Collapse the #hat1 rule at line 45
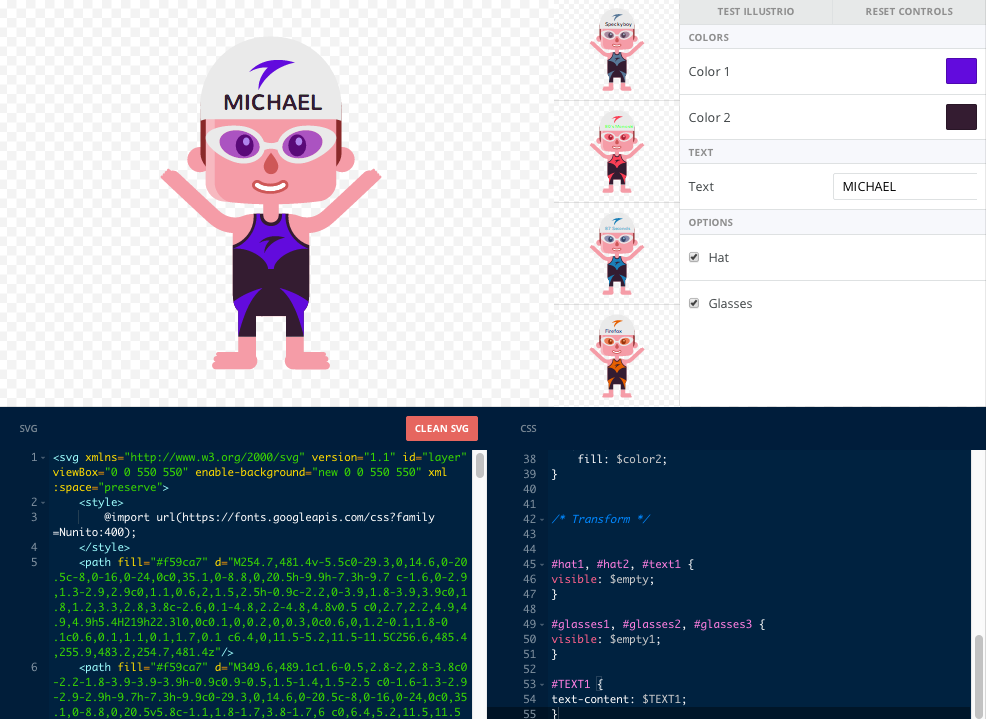This screenshot has width=986, height=719. coord(542,565)
